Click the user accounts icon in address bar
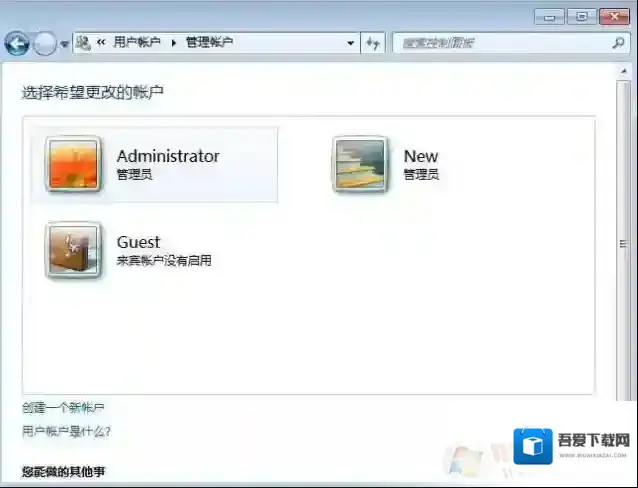Viewport: 638px width, 488px height. [83, 42]
